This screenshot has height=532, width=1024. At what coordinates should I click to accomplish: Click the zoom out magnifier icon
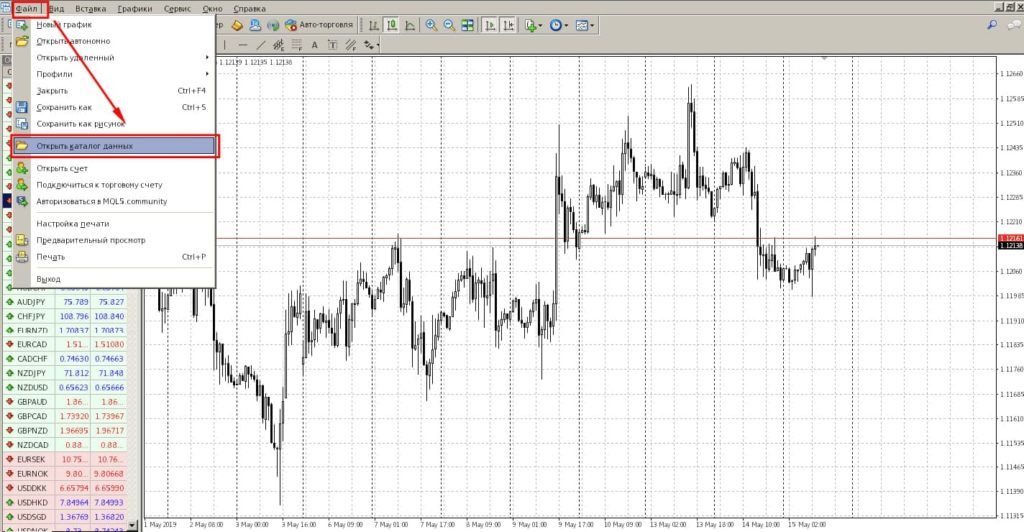[449, 25]
